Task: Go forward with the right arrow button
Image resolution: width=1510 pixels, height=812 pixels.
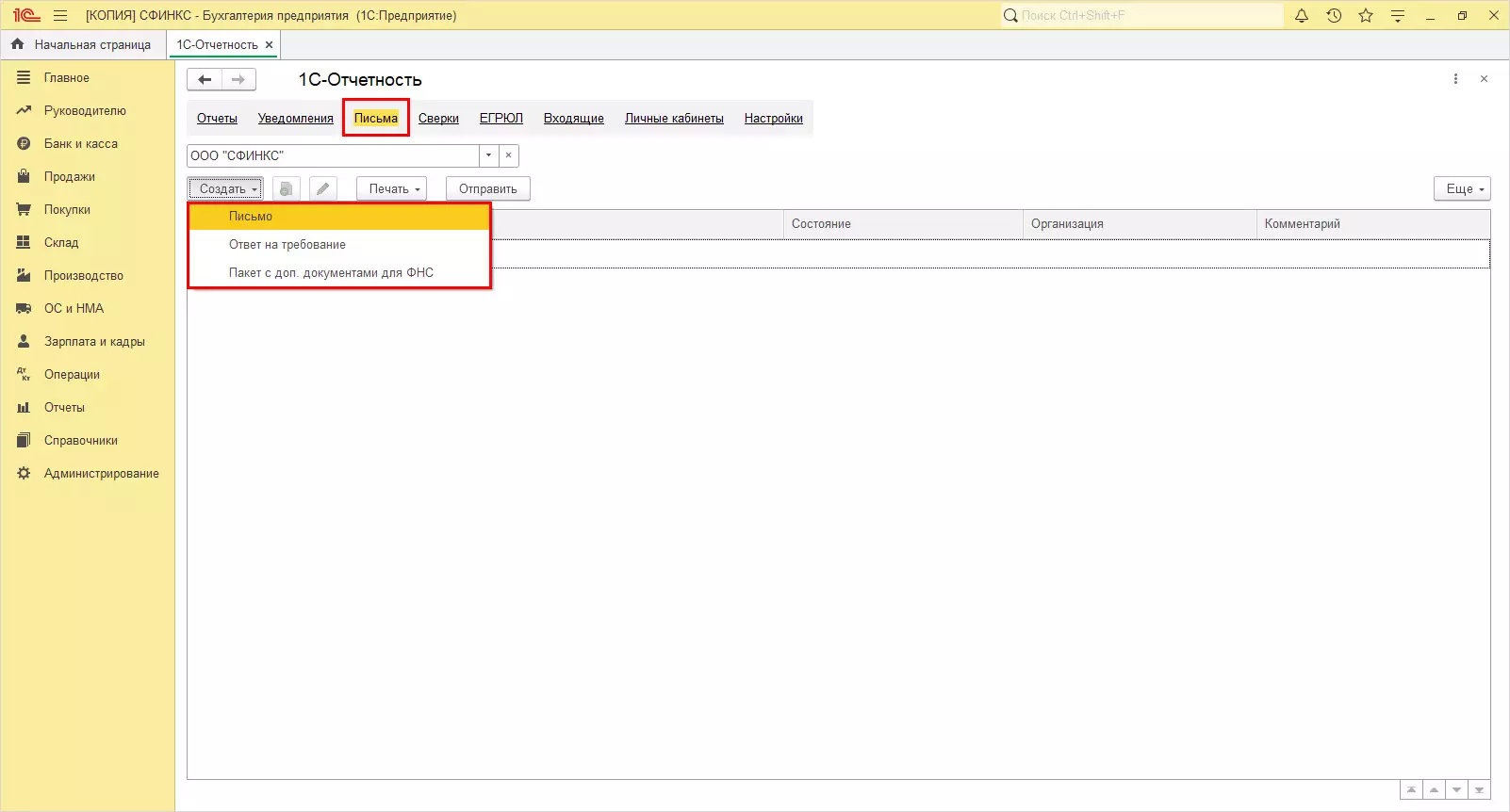Action: [x=238, y=80]
